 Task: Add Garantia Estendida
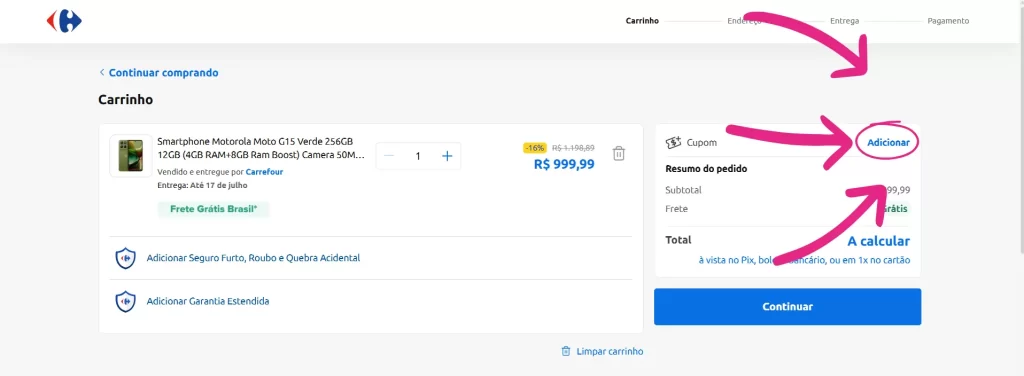point(208,301)
